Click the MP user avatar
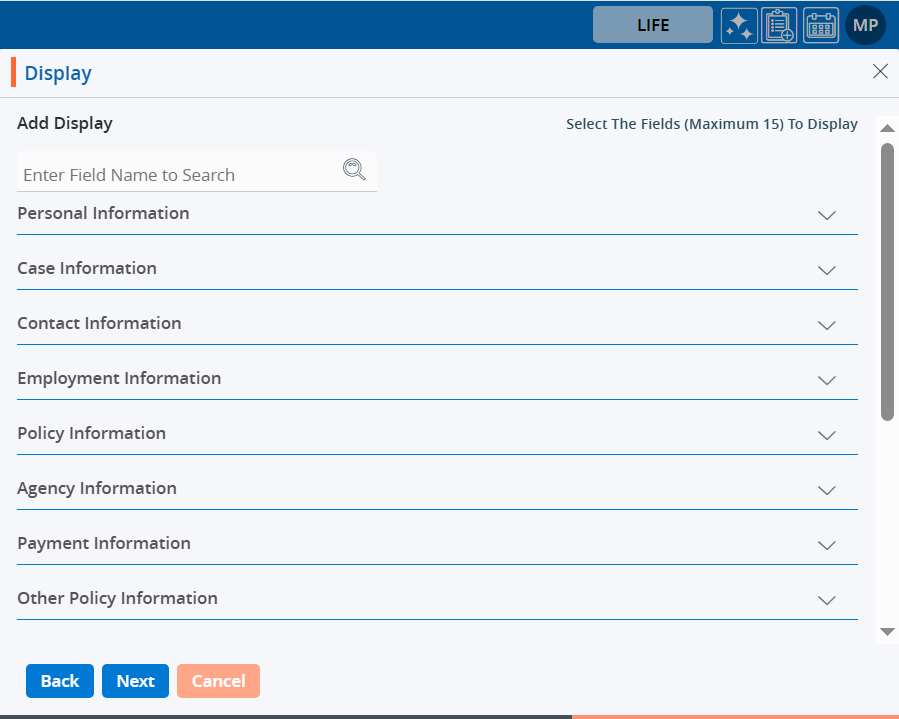Viewport: 899px width, 719px height. tap(865, 25)
